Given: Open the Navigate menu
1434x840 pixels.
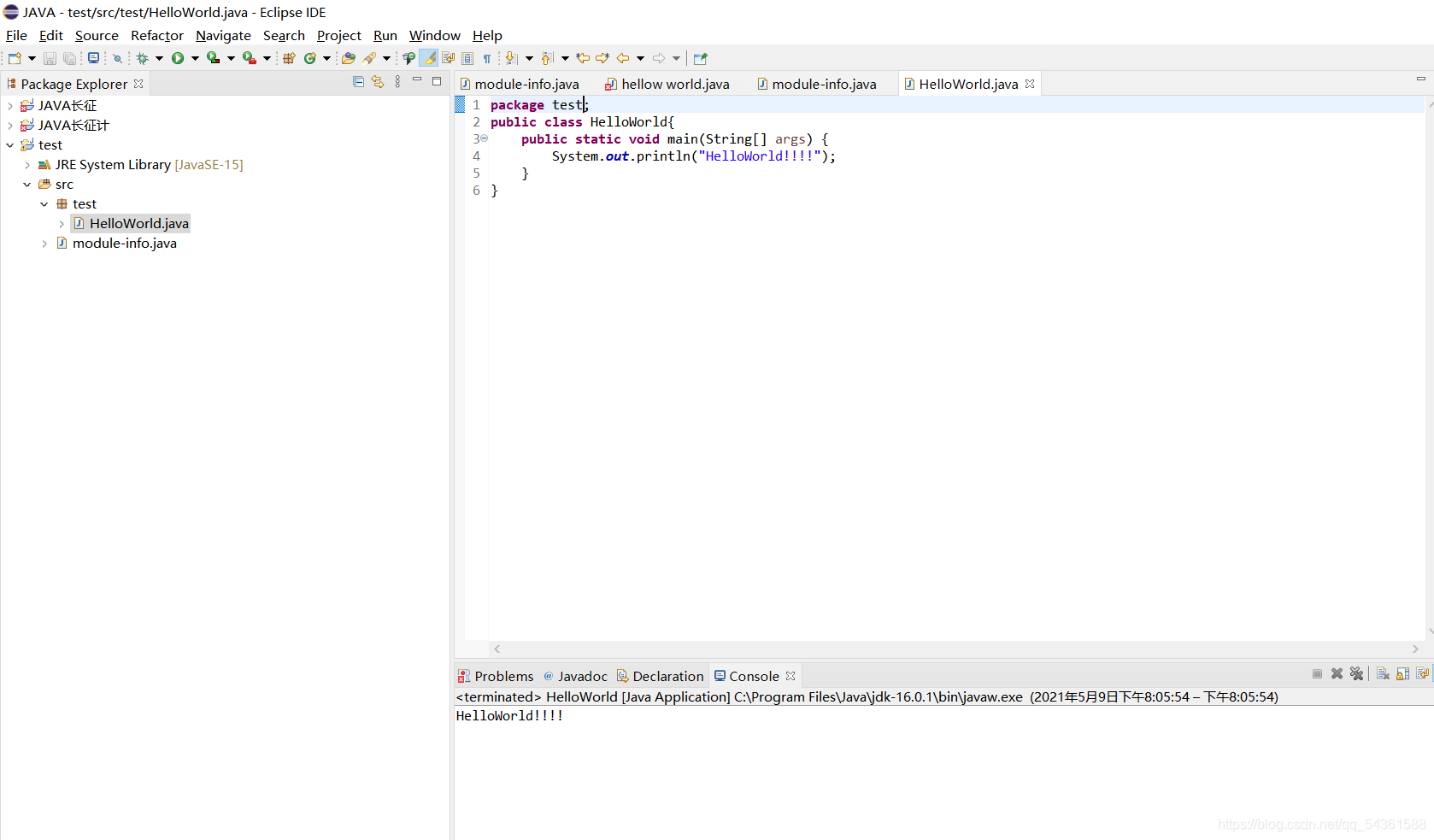Looking at the screenshot, I should tap(223, 35).
